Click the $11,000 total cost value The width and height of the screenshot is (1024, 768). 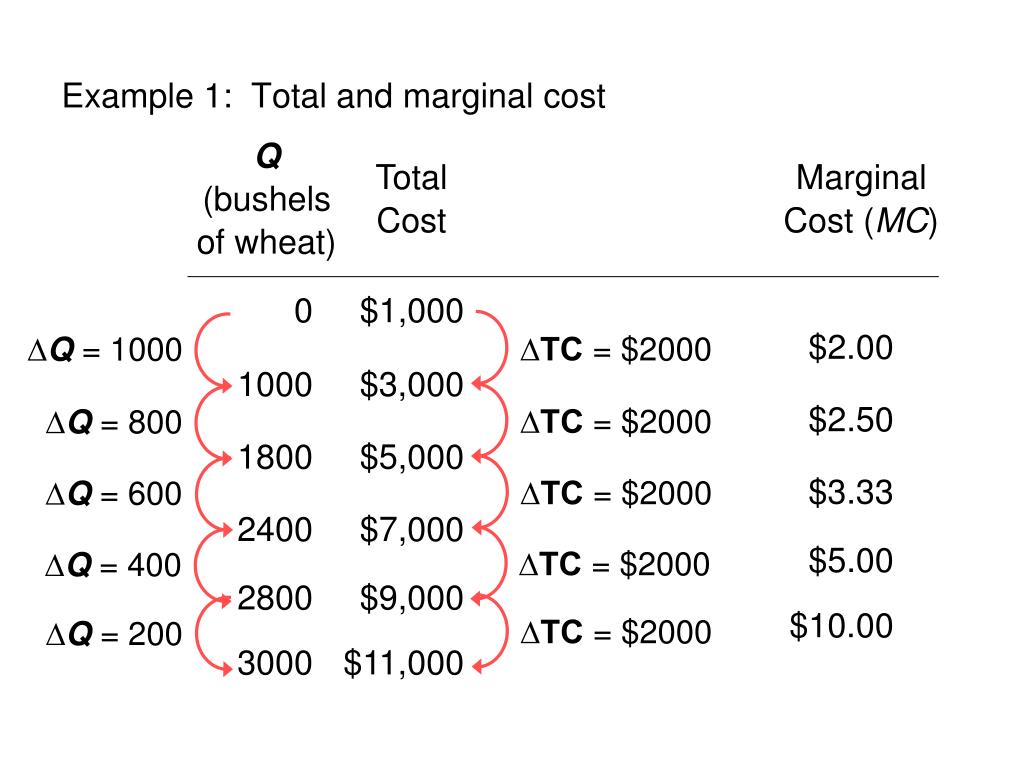pyautogui.click(x=404, y=664)
